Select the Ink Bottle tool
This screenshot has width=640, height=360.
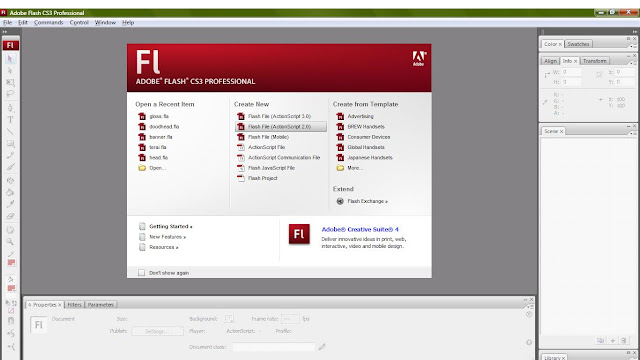pyautogui.click(x=10, y=180)
